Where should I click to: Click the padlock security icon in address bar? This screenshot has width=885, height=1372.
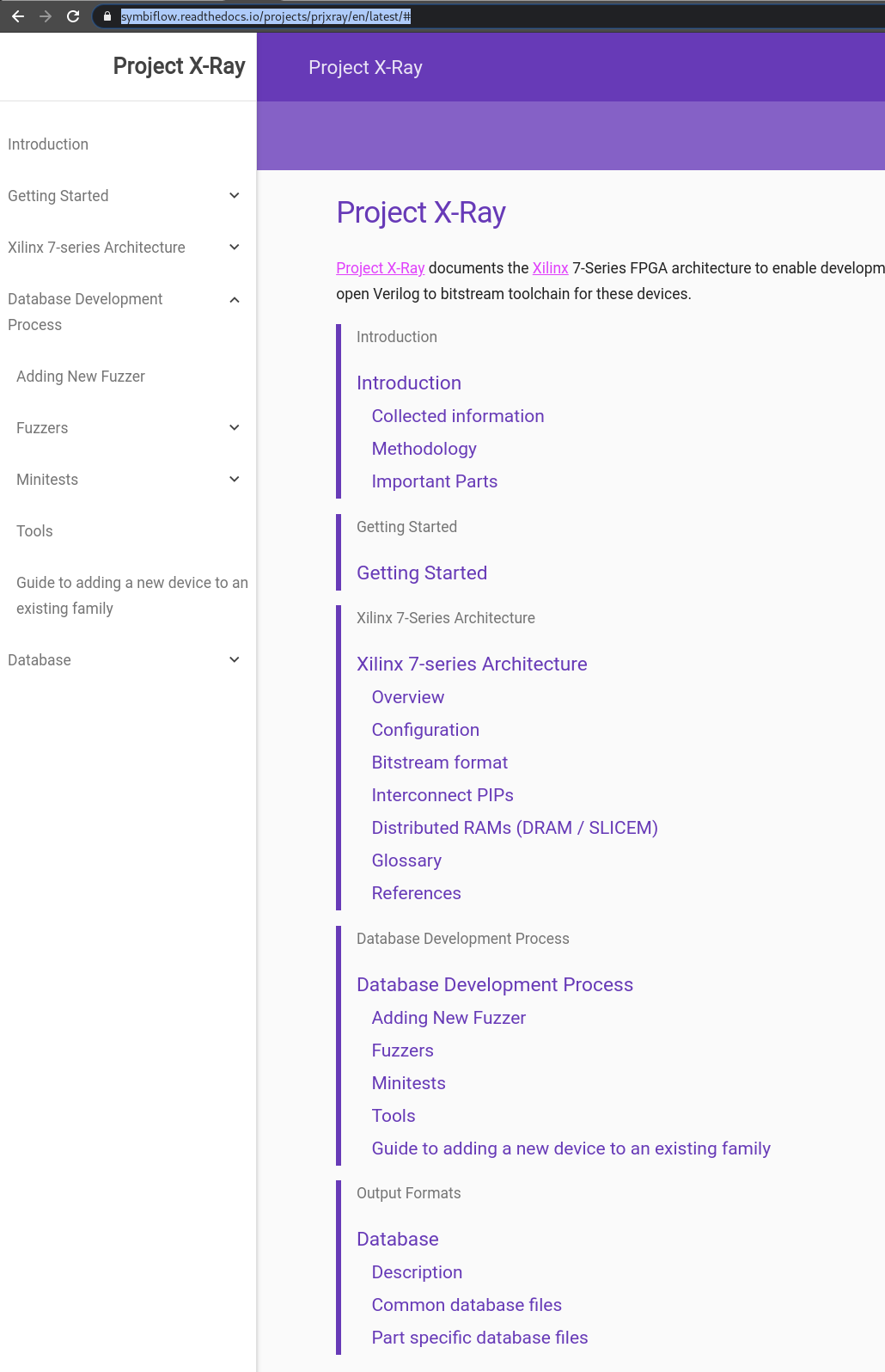[x=105, y=15]
